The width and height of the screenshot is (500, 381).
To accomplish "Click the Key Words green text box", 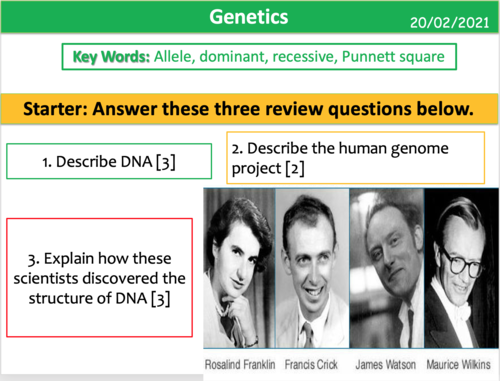I will 259,57.
